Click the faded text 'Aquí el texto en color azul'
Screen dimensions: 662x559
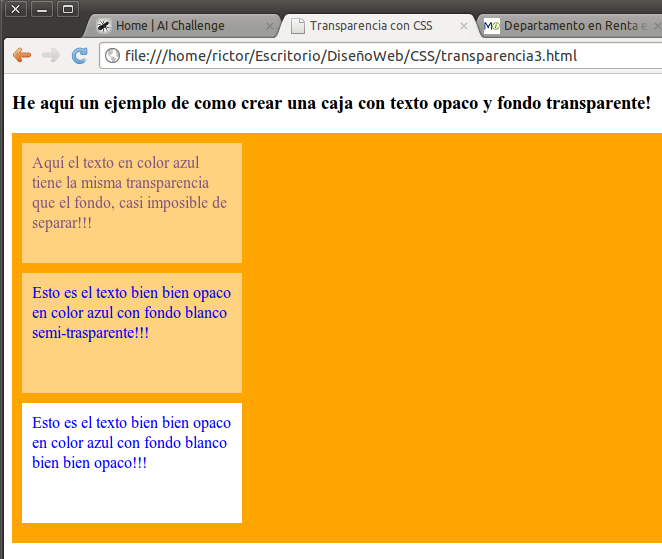tap(116, 163)
